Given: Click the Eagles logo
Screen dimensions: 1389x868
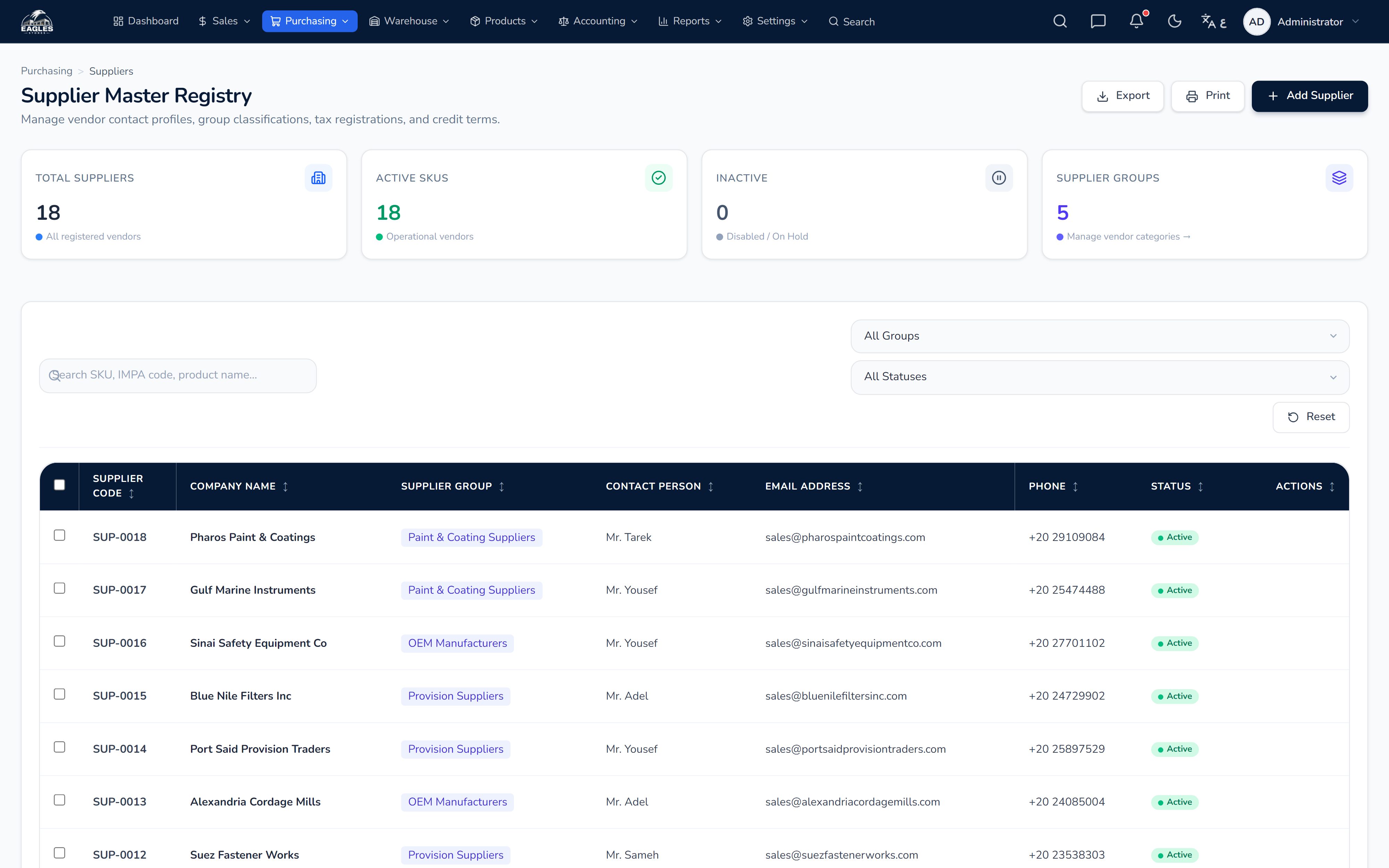Looking at the screenshot, I should (x=37, y=22).
